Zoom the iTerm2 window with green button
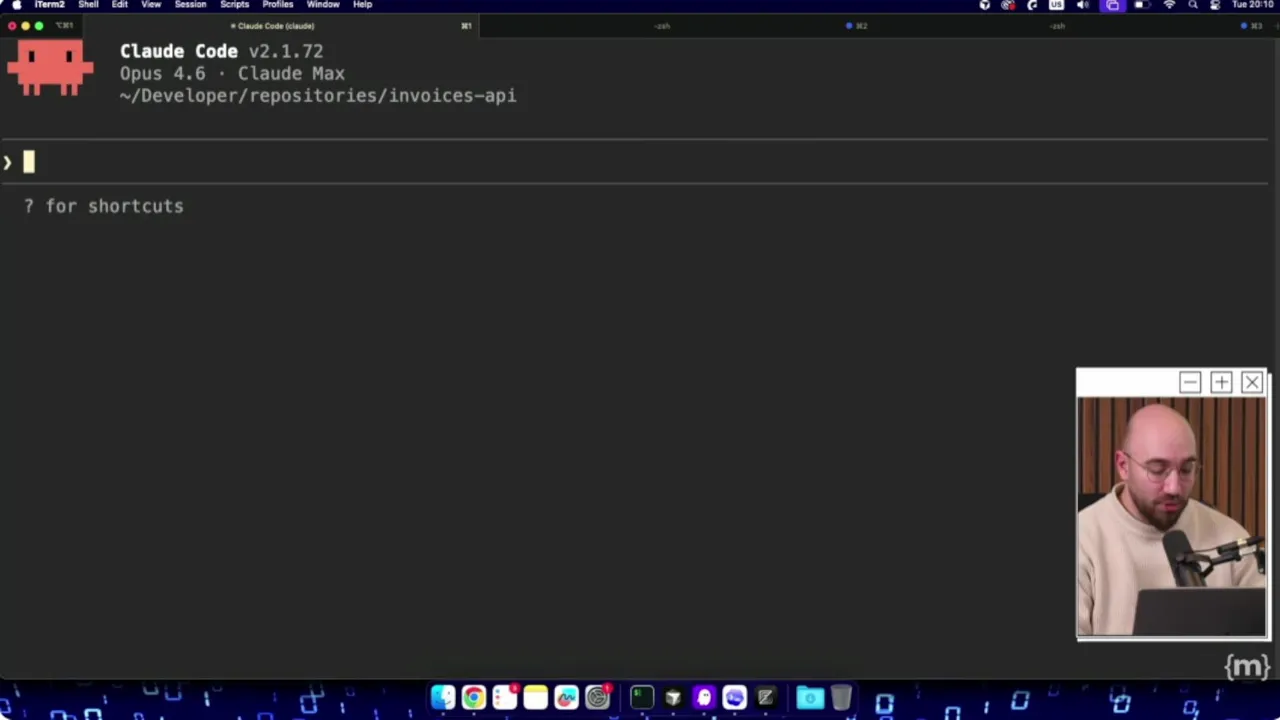This screenshot has height=720, width=1280. (39, 26)
